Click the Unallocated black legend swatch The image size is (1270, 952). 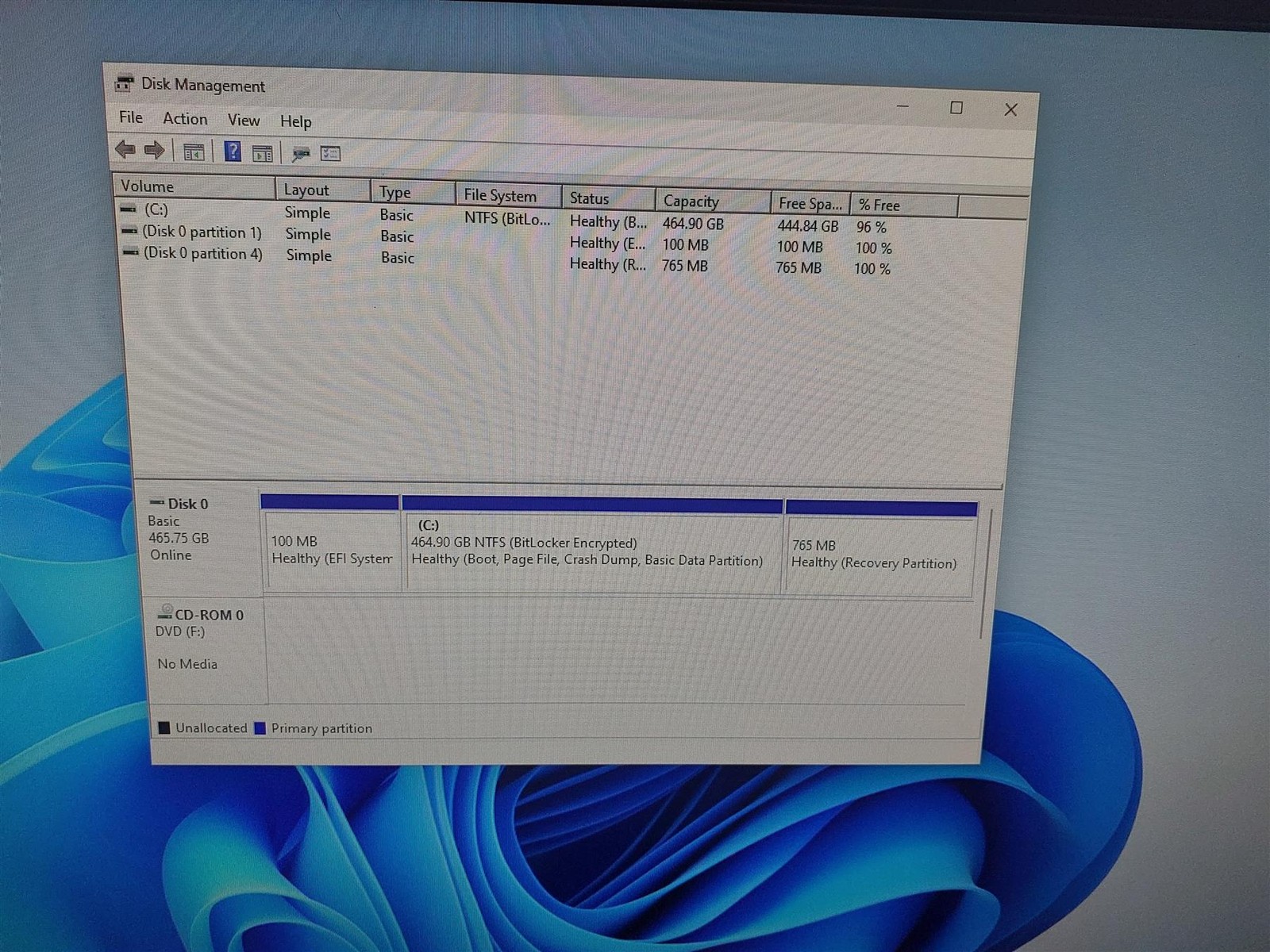click(x=164, y=727)
